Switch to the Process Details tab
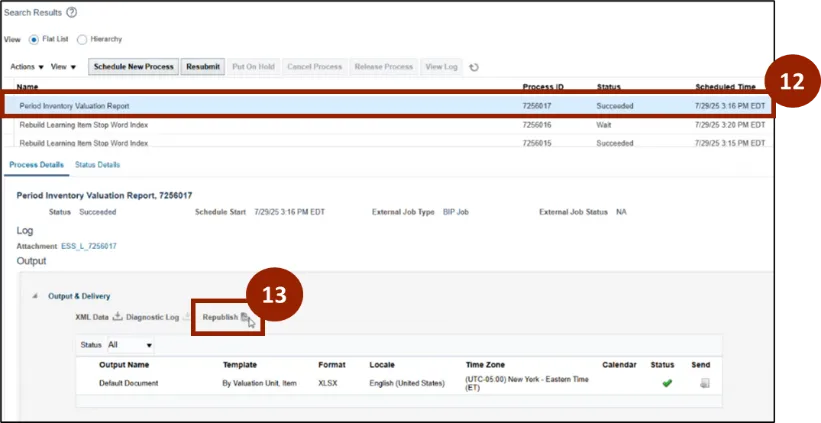 pos(36,164)
